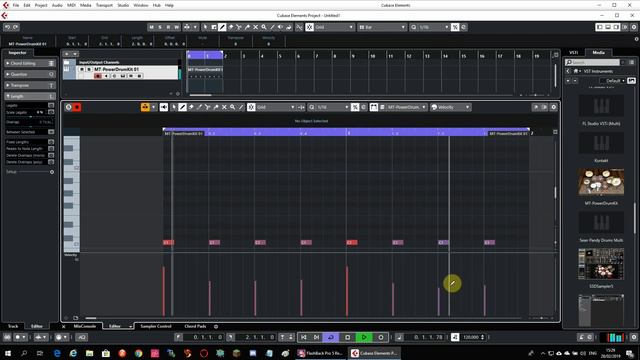The image size is (640, 360).
Task: Toggle the Cycle loop button in transport
Action: click(331, 337)
